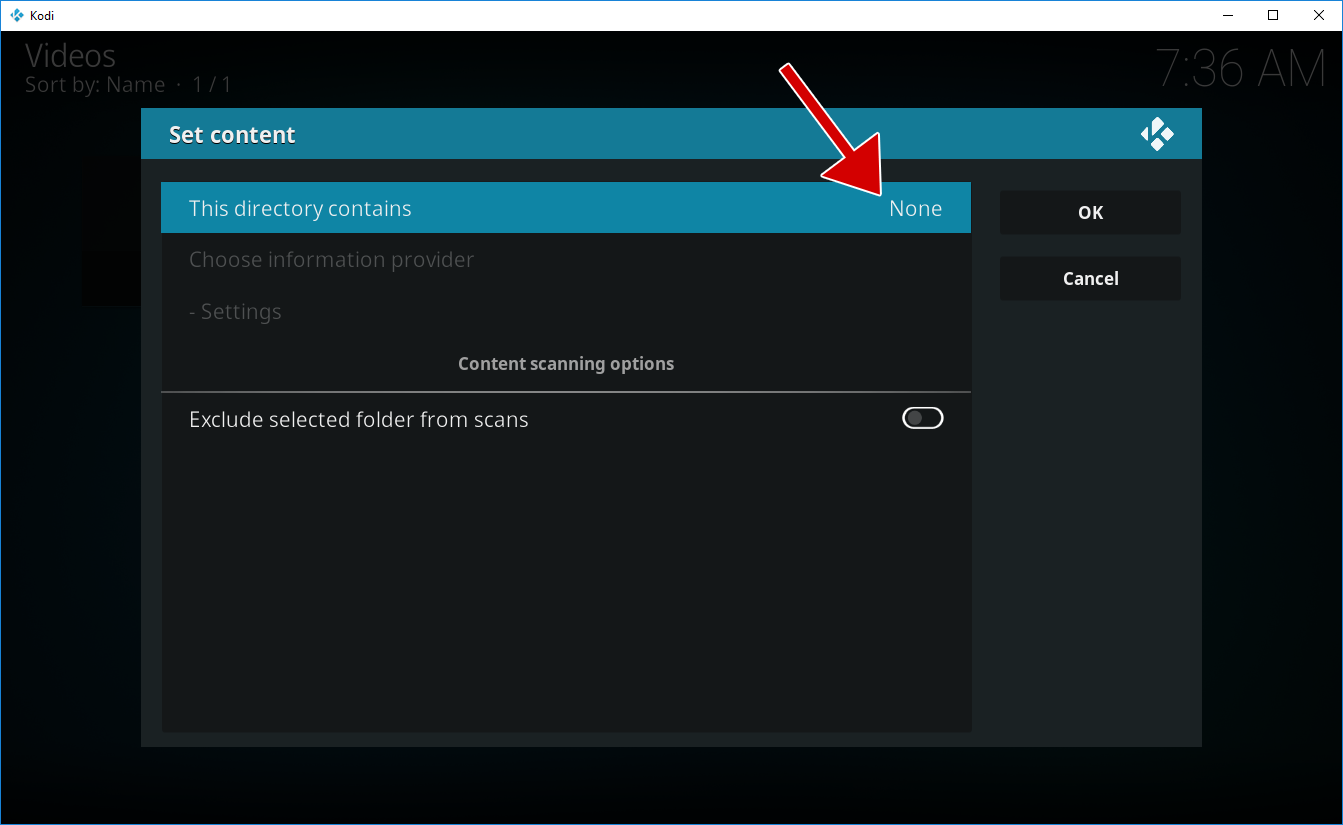Image resolution: width=1343 pixels, height=825 pixels.
Task: Click the Kodi window title text
Action: pos(42,15)
